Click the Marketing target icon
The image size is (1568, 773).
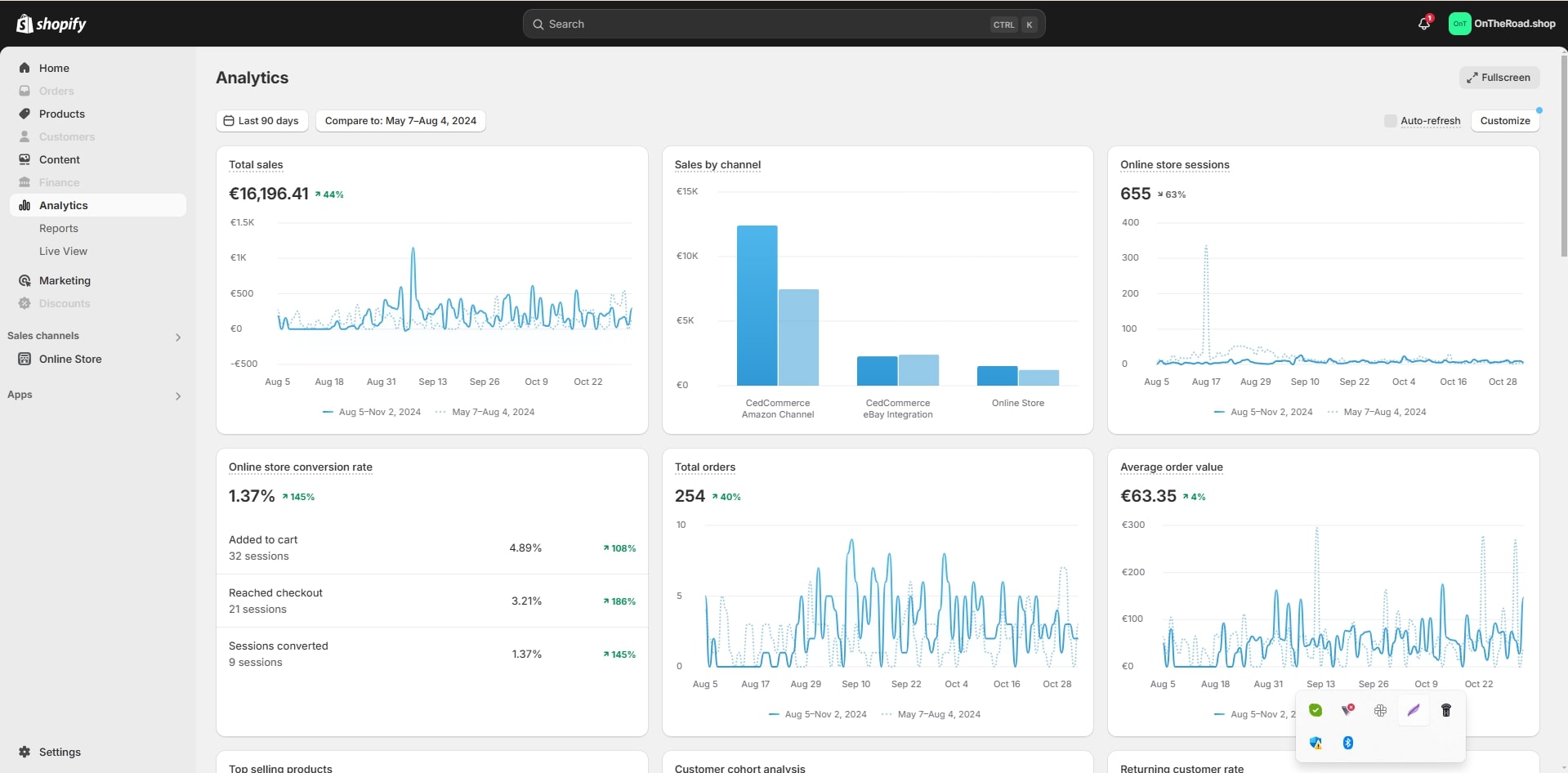(25, 280)
